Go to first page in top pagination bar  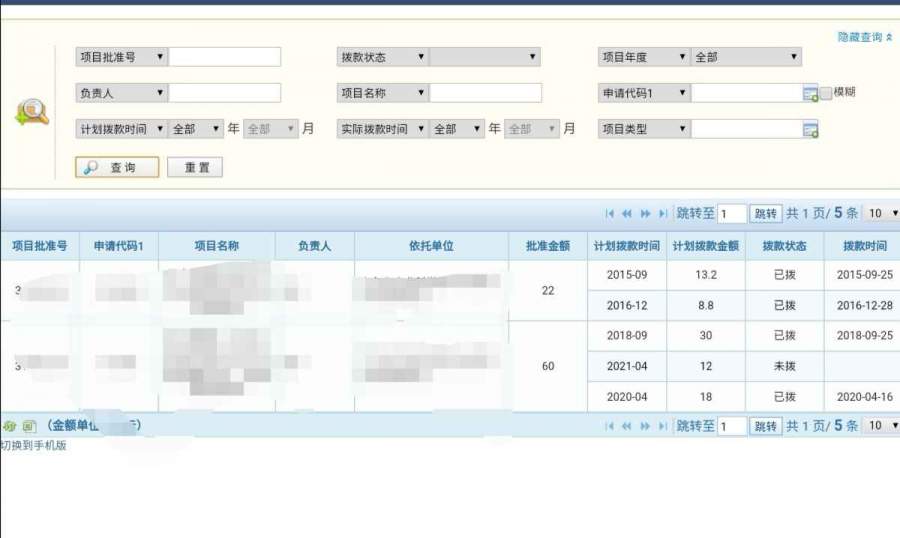[609, 213]
